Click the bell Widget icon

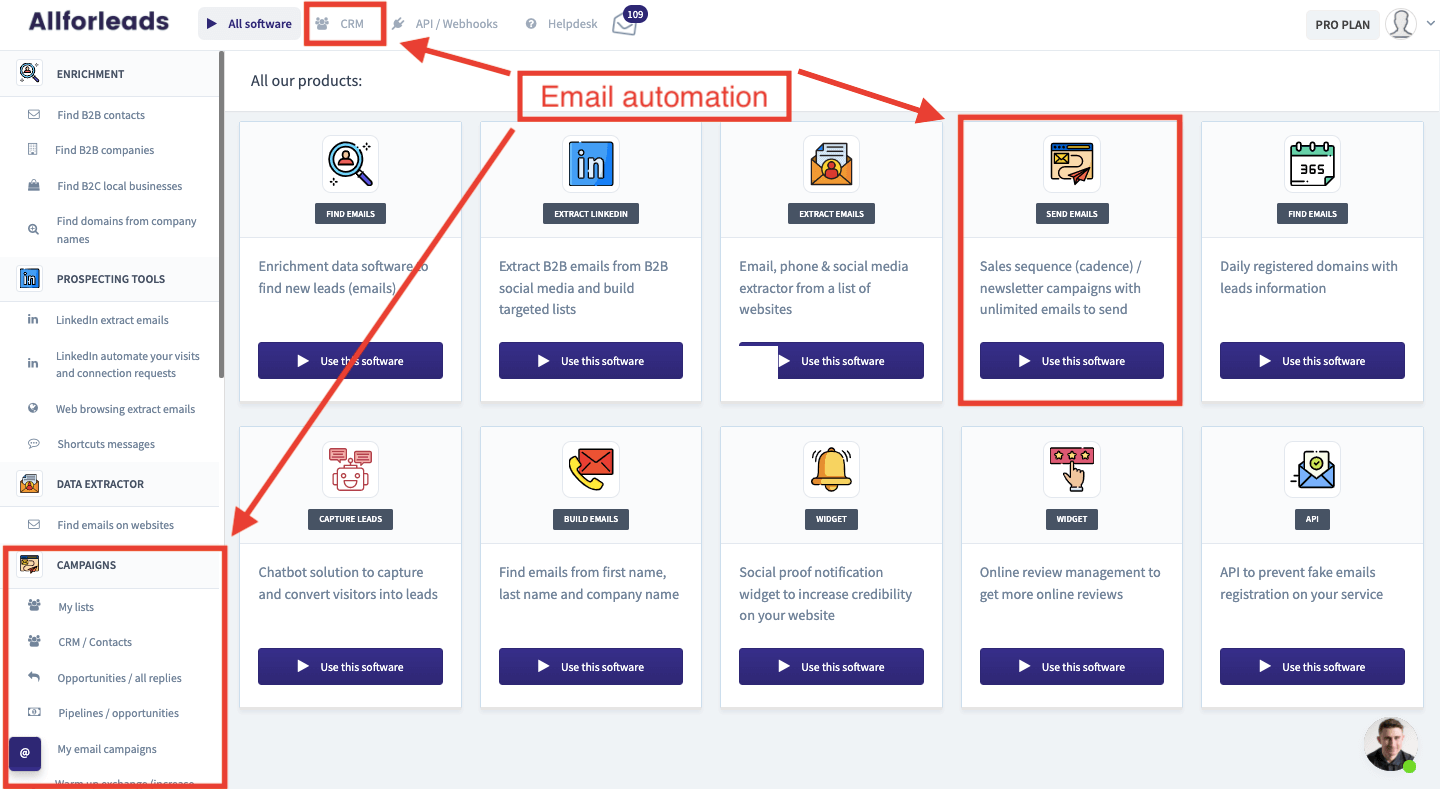[831, 469]
